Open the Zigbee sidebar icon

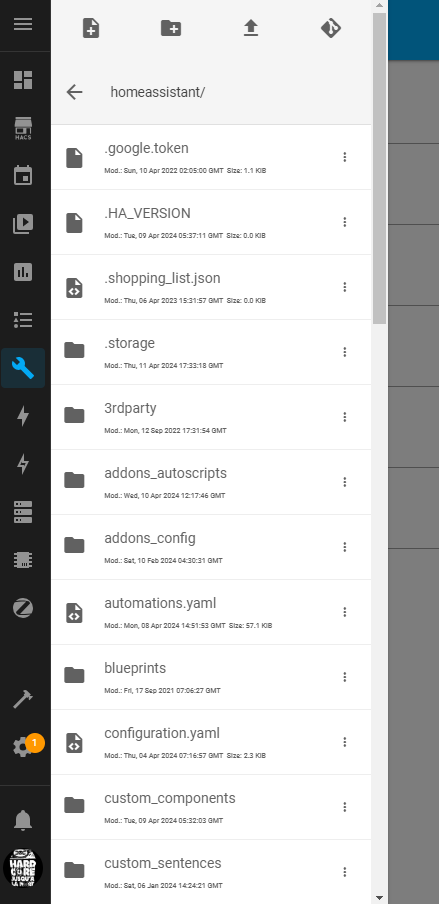[x=23, y=608]
